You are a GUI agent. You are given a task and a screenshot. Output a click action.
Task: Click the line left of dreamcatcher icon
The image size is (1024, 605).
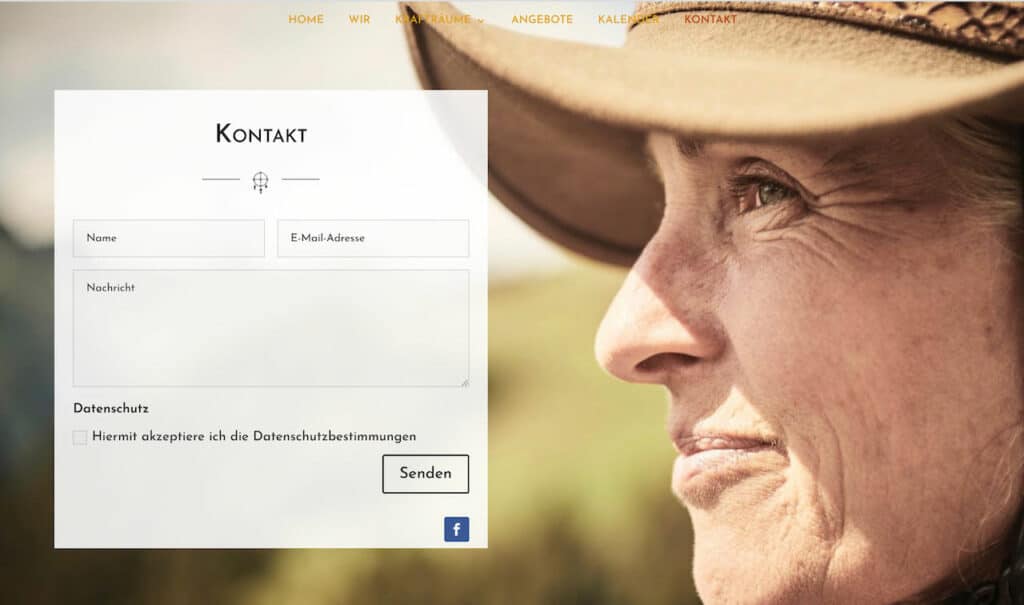point(221,179)
